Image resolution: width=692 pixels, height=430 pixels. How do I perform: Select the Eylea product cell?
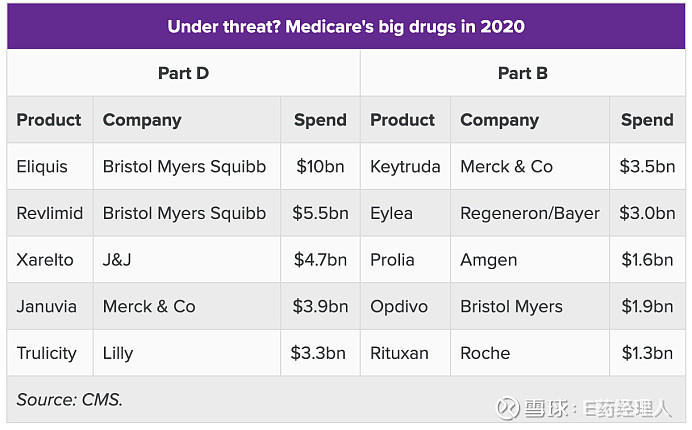pyautogui.click(x=391, y=213)
